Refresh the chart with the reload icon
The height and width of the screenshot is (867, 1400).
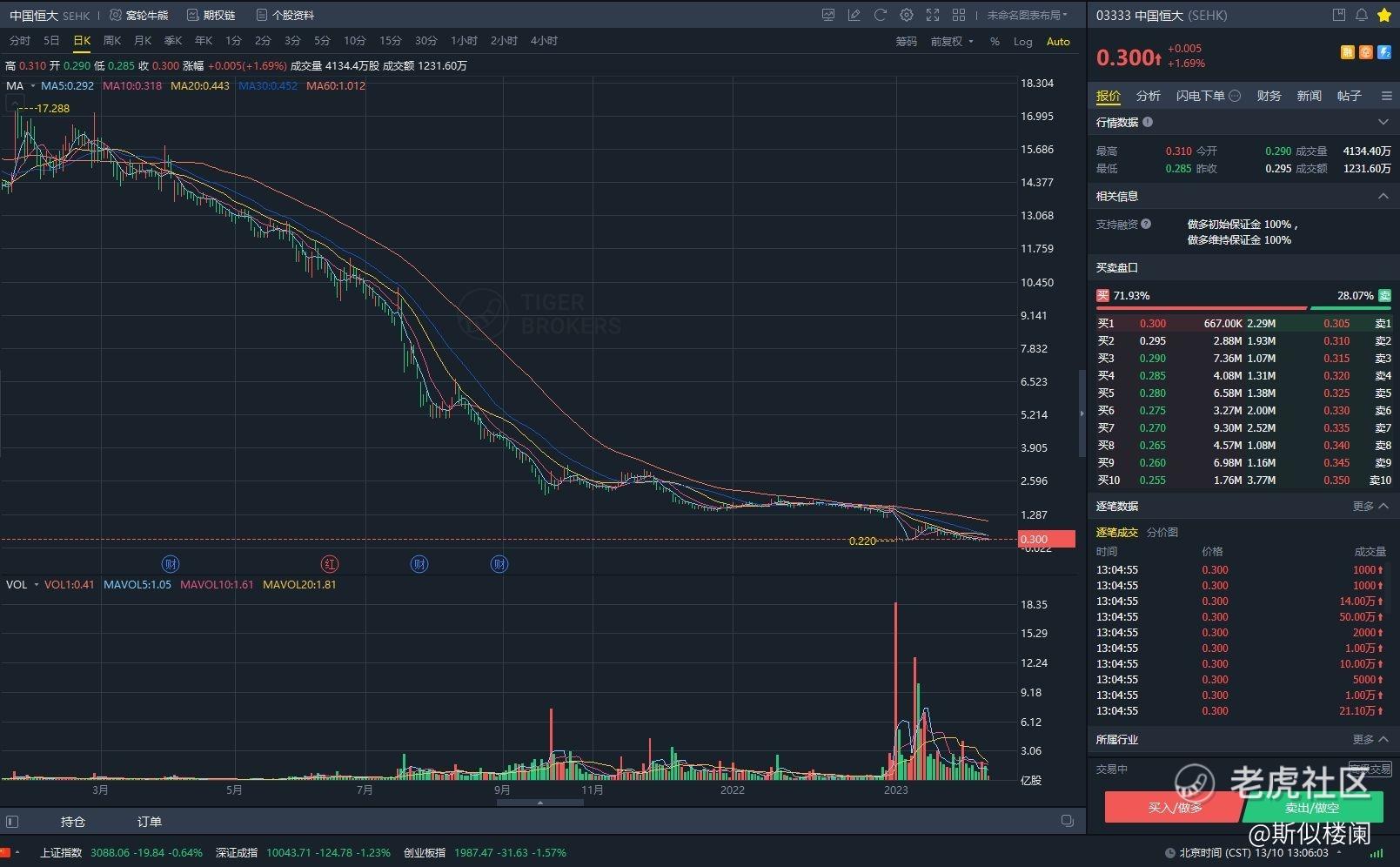[881, 15]
